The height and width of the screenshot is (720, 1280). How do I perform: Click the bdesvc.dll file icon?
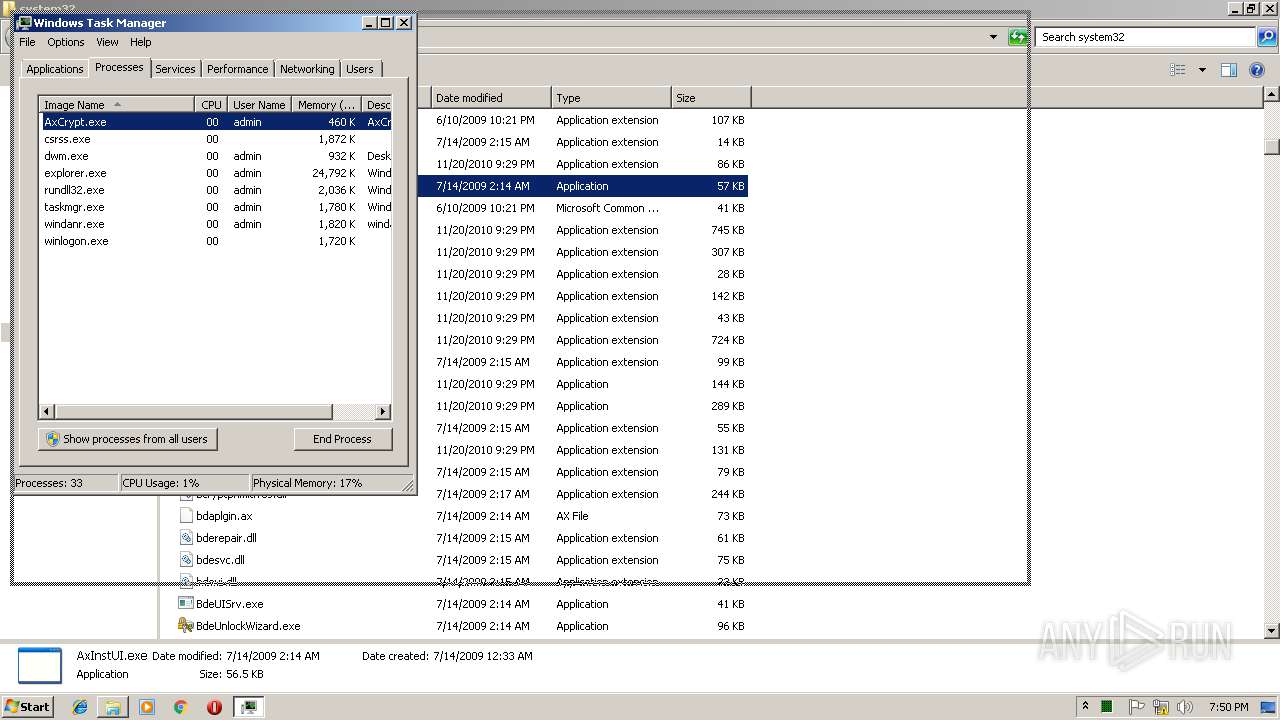coord(186,560)
